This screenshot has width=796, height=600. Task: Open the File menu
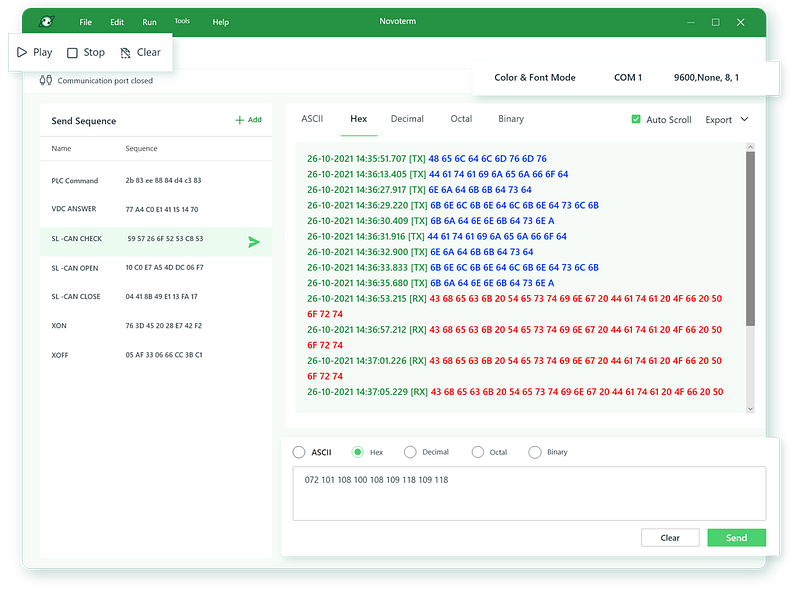tap(85, 22)
